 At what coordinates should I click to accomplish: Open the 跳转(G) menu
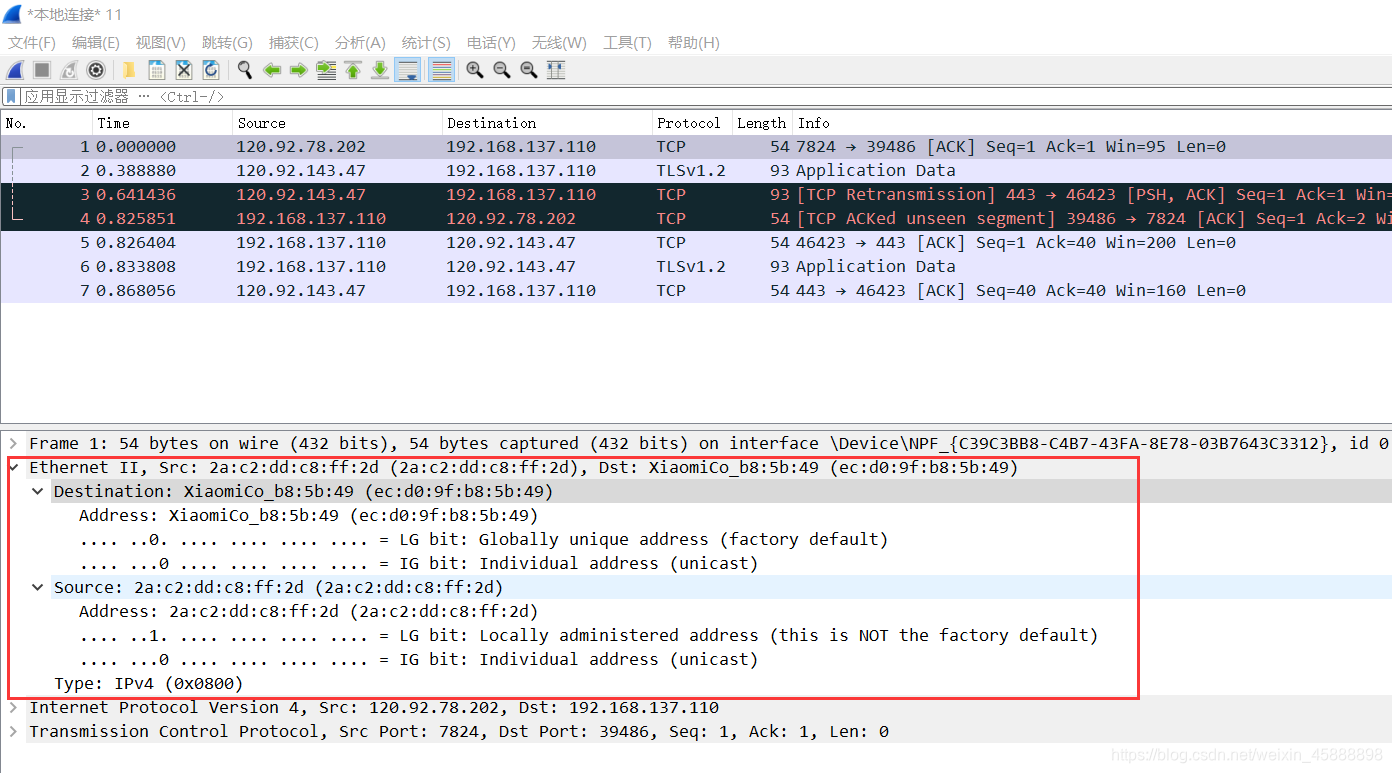click(227, 43)
